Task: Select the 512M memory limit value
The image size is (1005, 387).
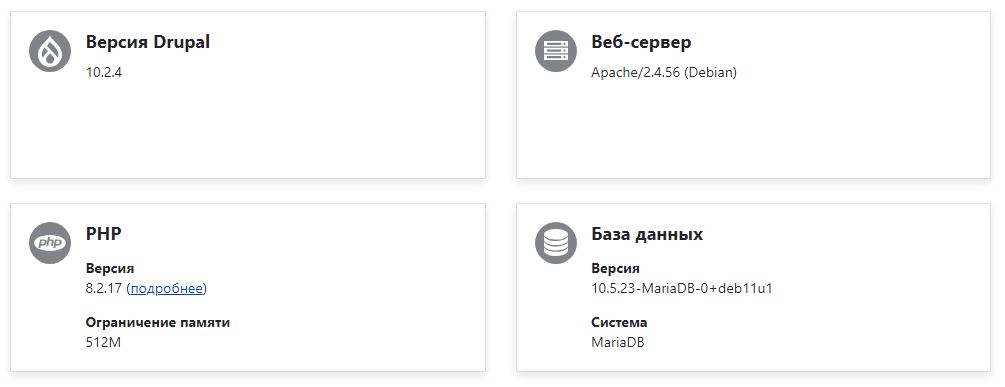Action: [x=103, y=343]
